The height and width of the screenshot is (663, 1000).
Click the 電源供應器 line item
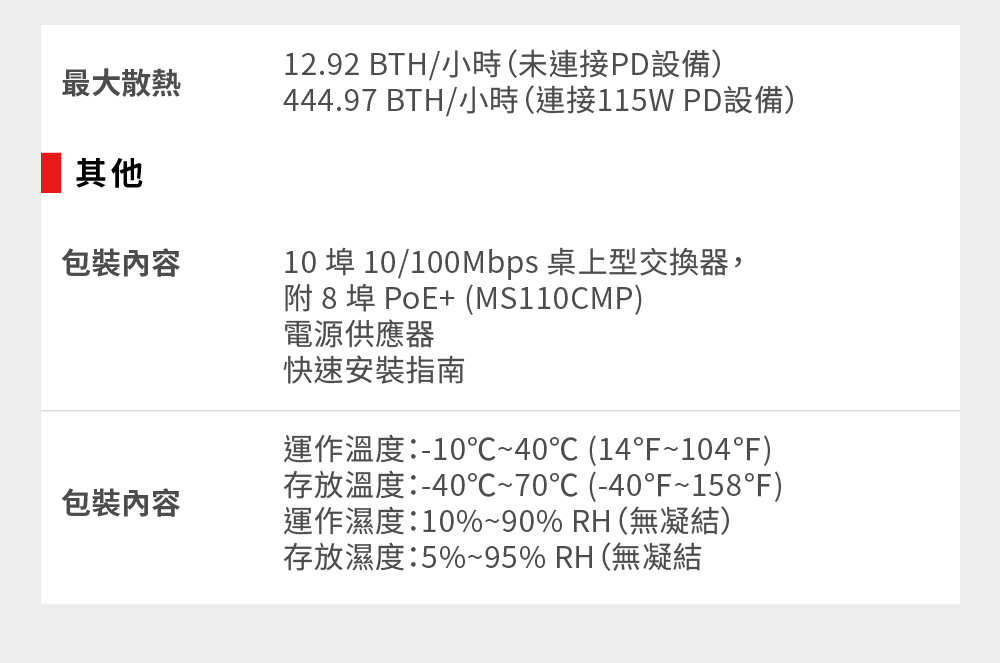coord(359,335)
